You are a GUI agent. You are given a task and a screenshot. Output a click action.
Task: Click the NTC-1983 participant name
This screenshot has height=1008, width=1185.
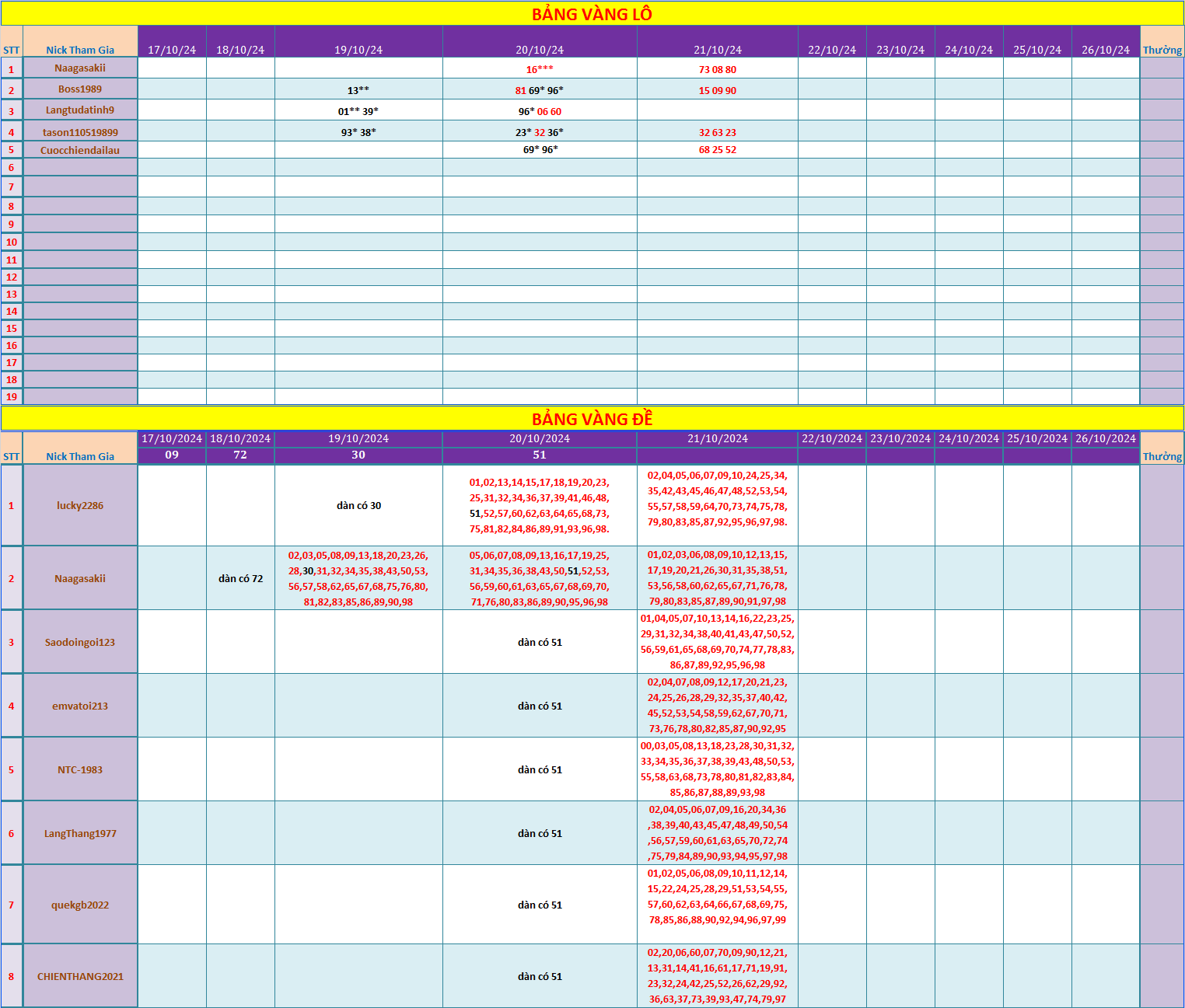pos(80,769)
